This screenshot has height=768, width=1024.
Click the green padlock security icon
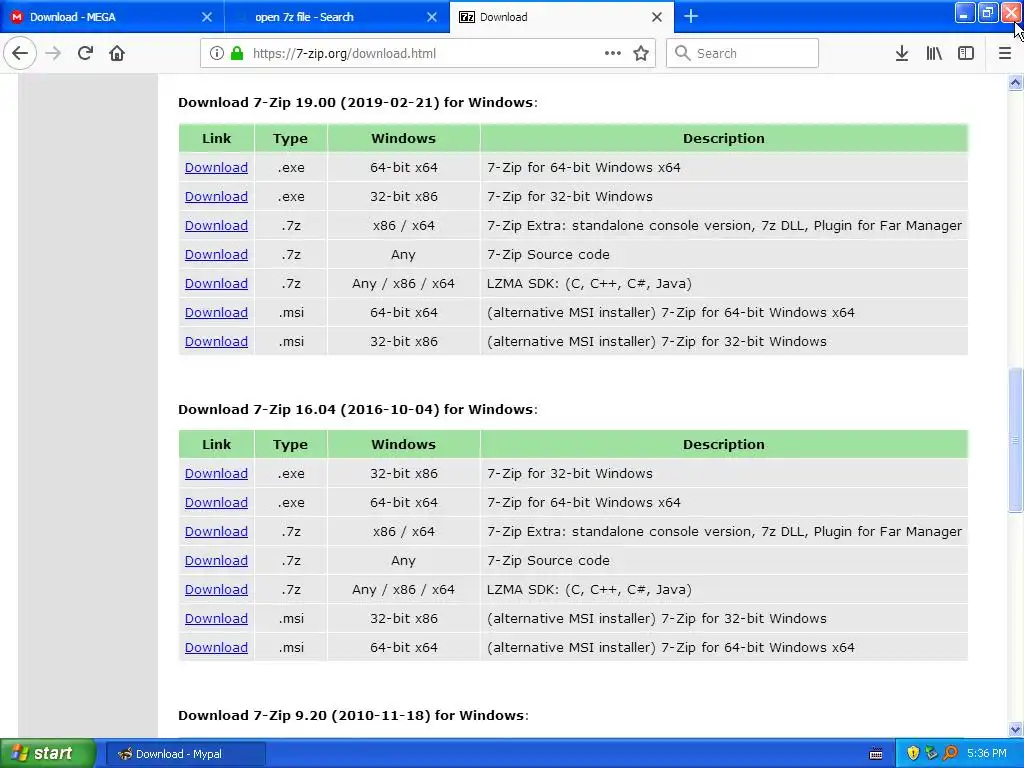tap(237, 54)
